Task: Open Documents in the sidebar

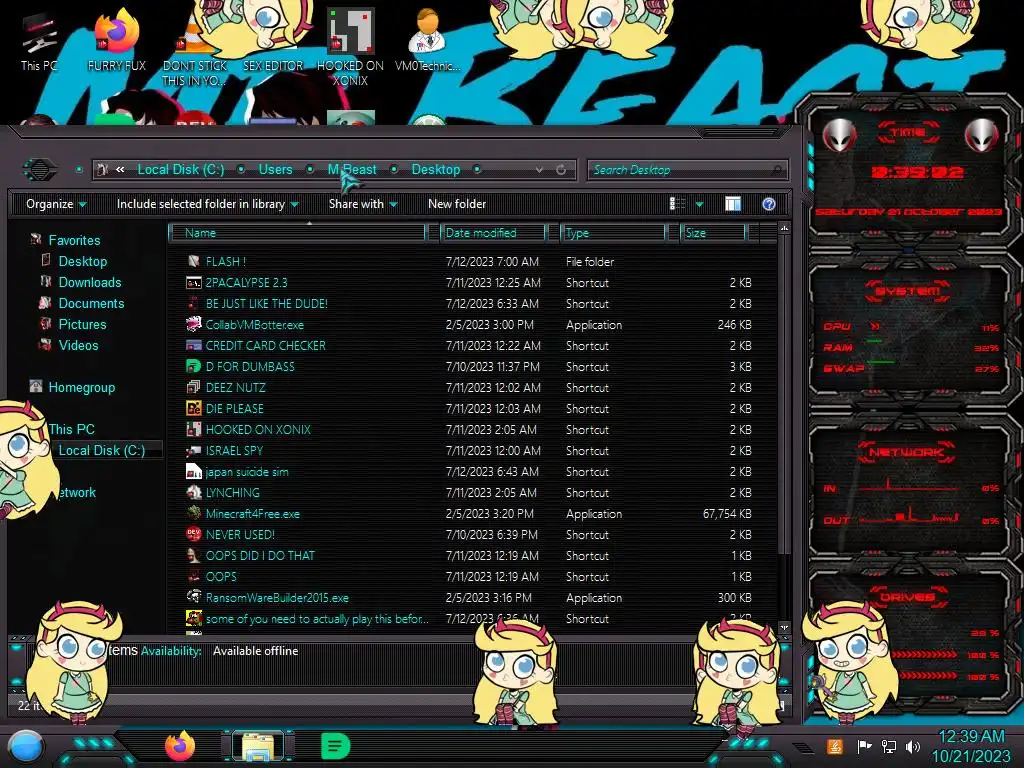Action: (91, 303)
